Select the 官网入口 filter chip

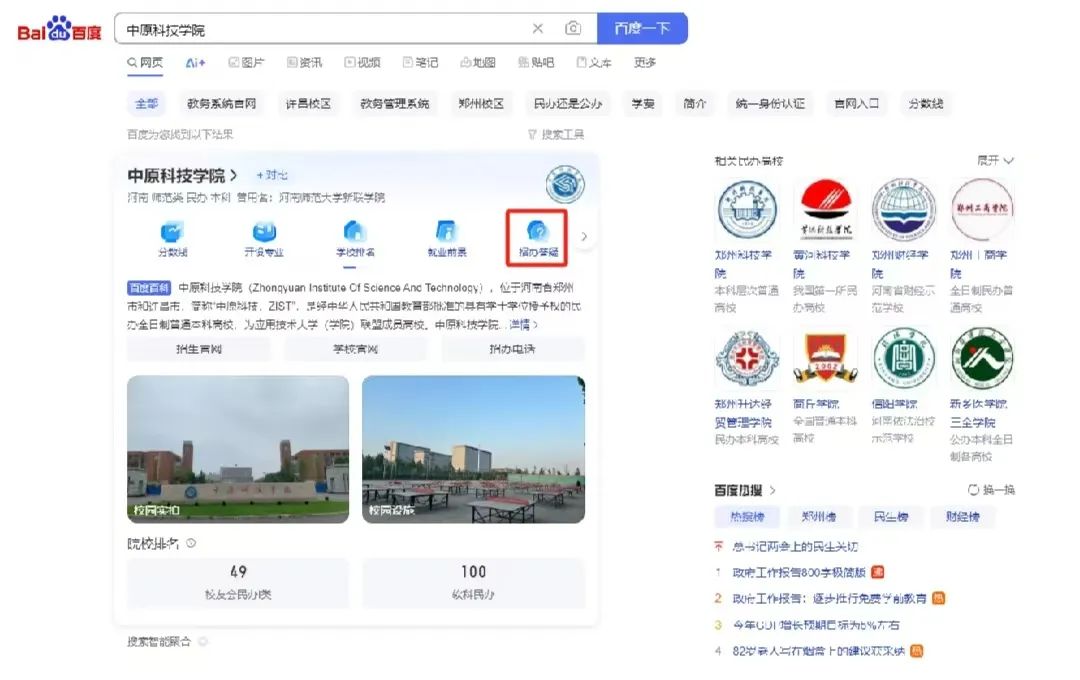pos(856,104)
